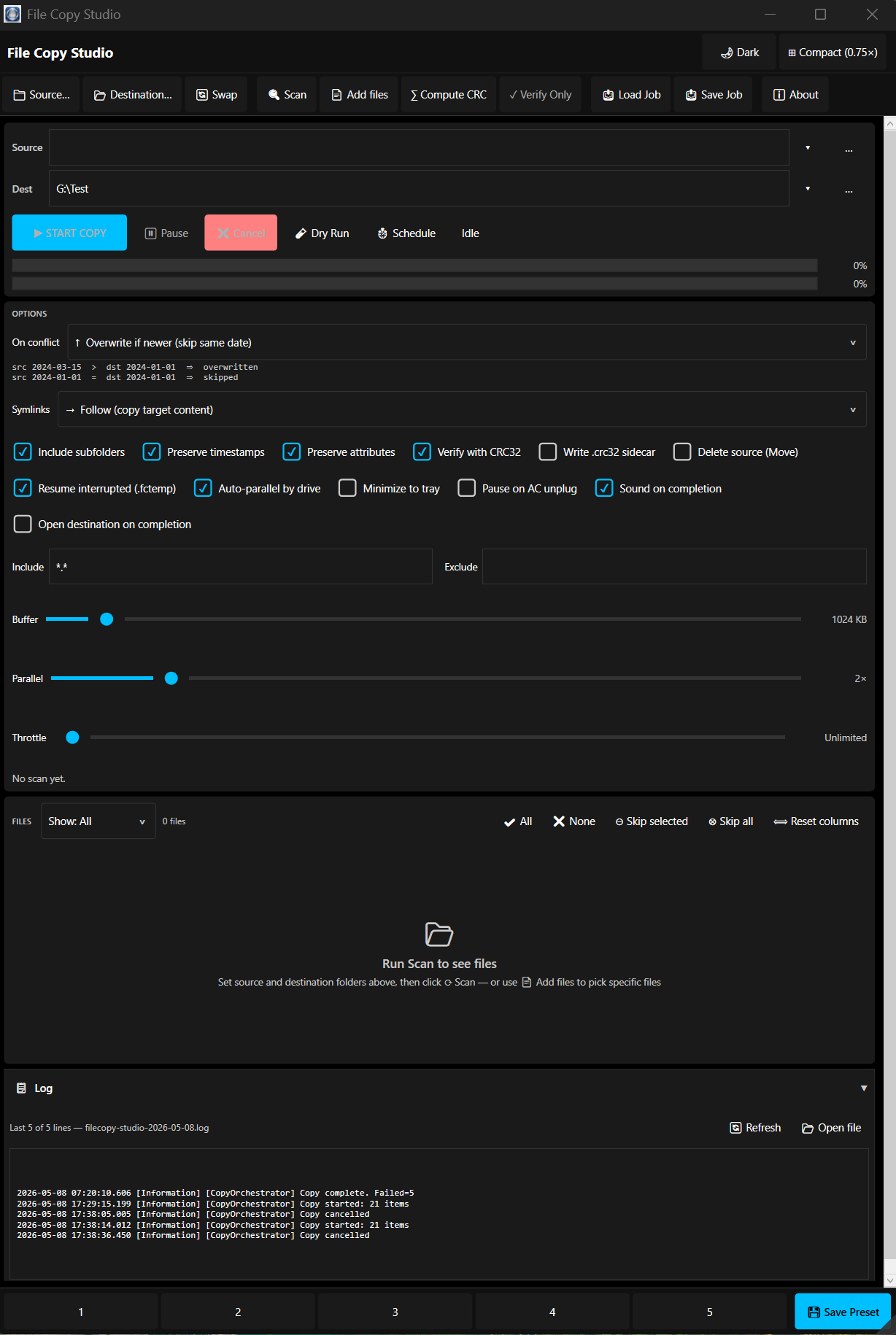896x1335 pixels.
Task: Click Verify Only button
Action: coord(541,95)
